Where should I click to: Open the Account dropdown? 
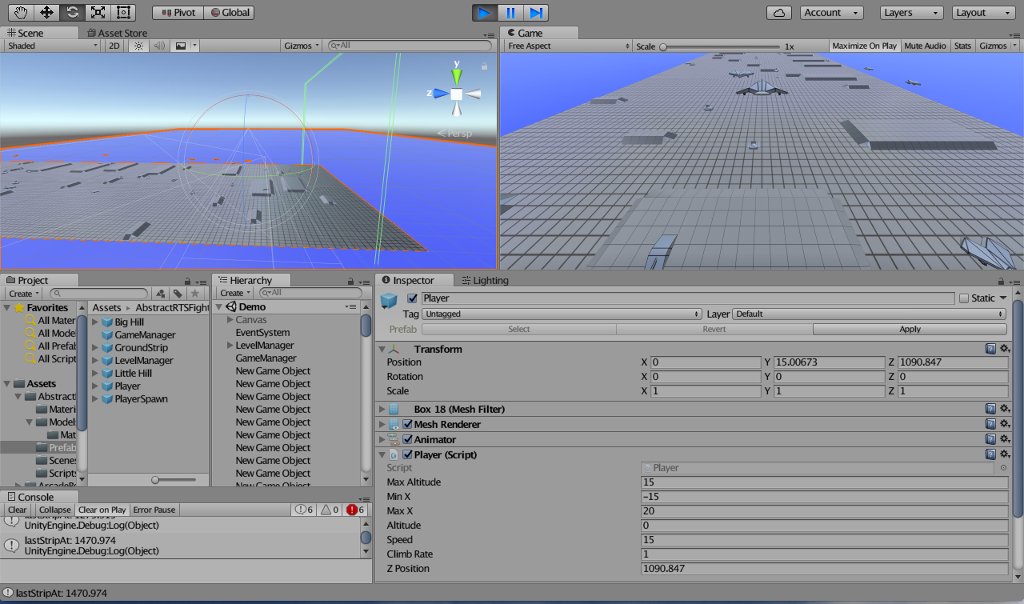[830, 12]
